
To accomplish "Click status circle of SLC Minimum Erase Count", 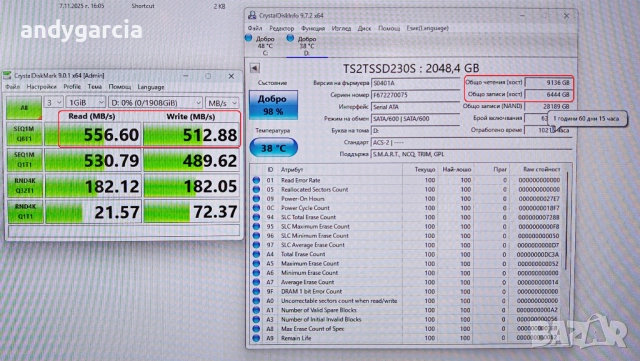I will [256, 236].
